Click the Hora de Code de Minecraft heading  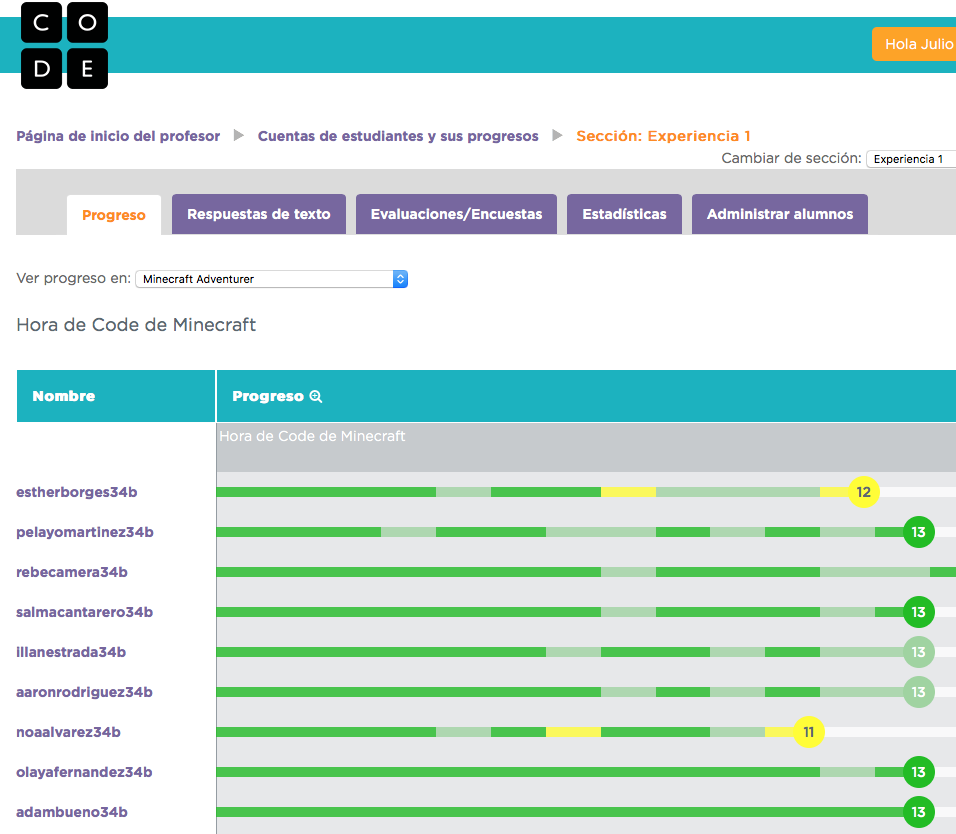(x=136, y=325)
